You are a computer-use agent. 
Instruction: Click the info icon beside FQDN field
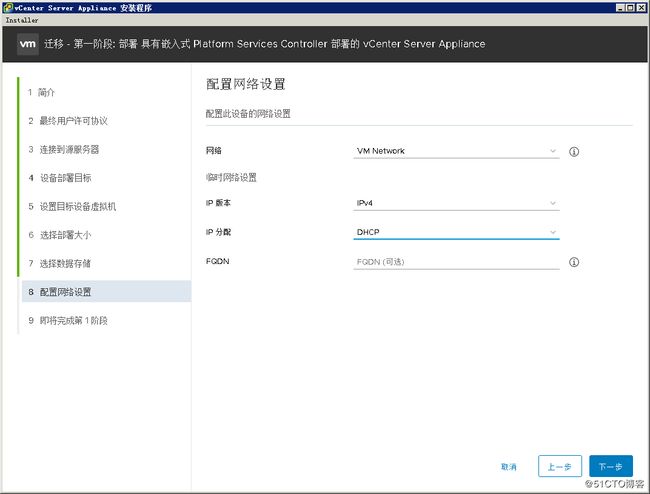574,262
